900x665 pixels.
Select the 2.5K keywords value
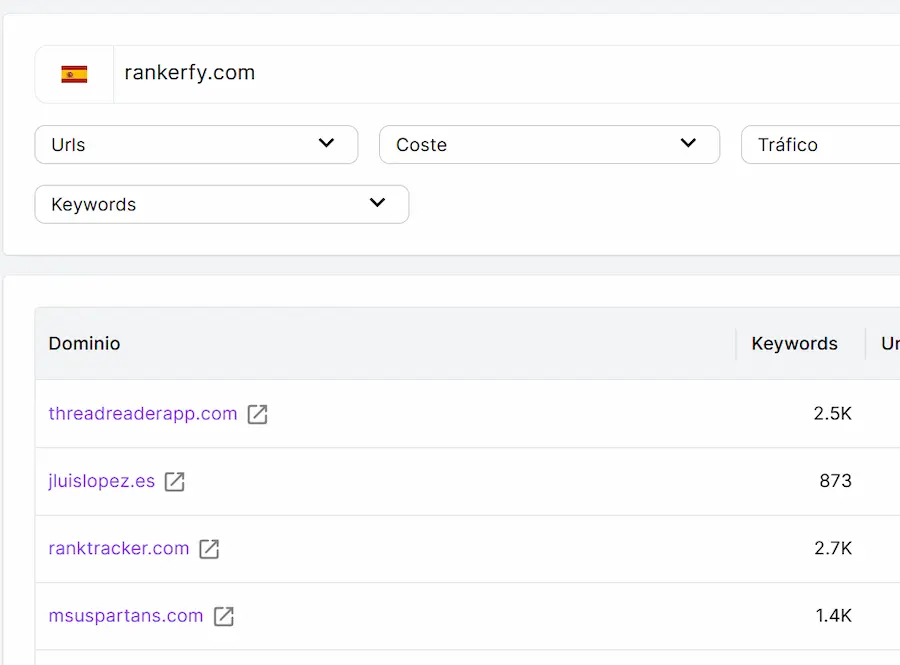coord(832,413)
